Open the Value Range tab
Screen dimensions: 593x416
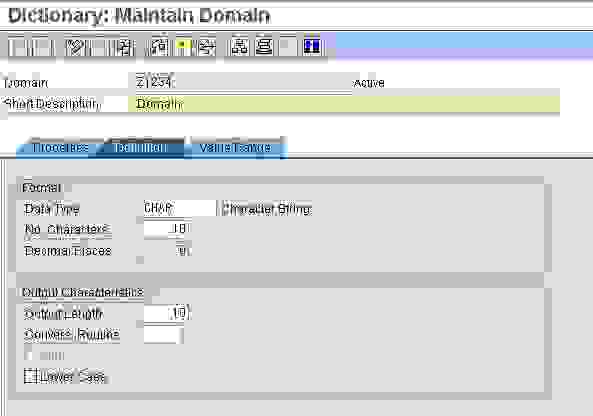tap(235, 147)
